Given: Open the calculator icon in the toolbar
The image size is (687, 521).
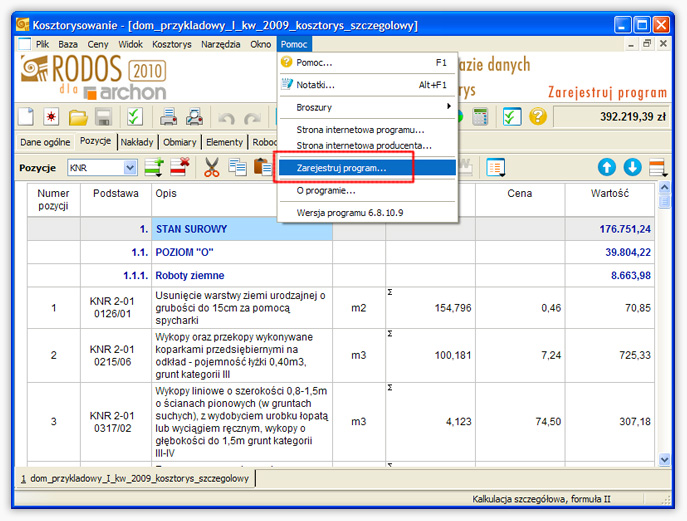Looking at the screenshot, I should 480,117.
